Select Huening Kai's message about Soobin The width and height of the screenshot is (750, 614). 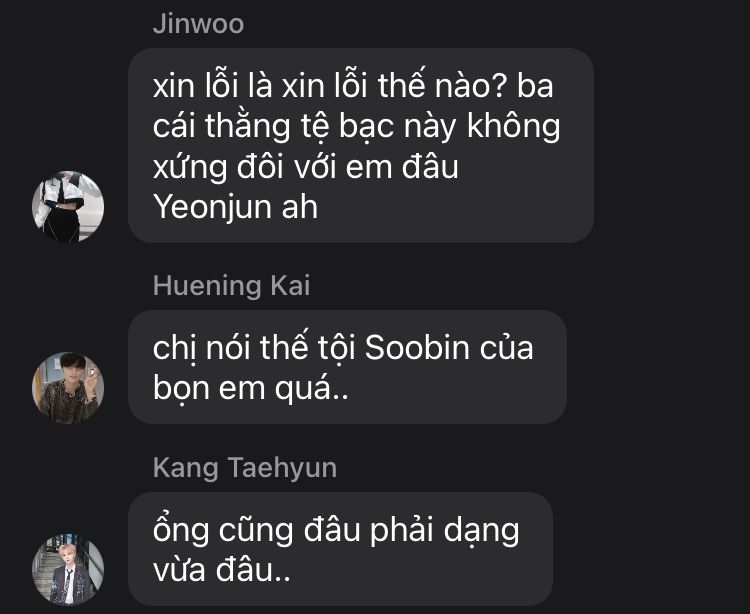coord(347,367)
